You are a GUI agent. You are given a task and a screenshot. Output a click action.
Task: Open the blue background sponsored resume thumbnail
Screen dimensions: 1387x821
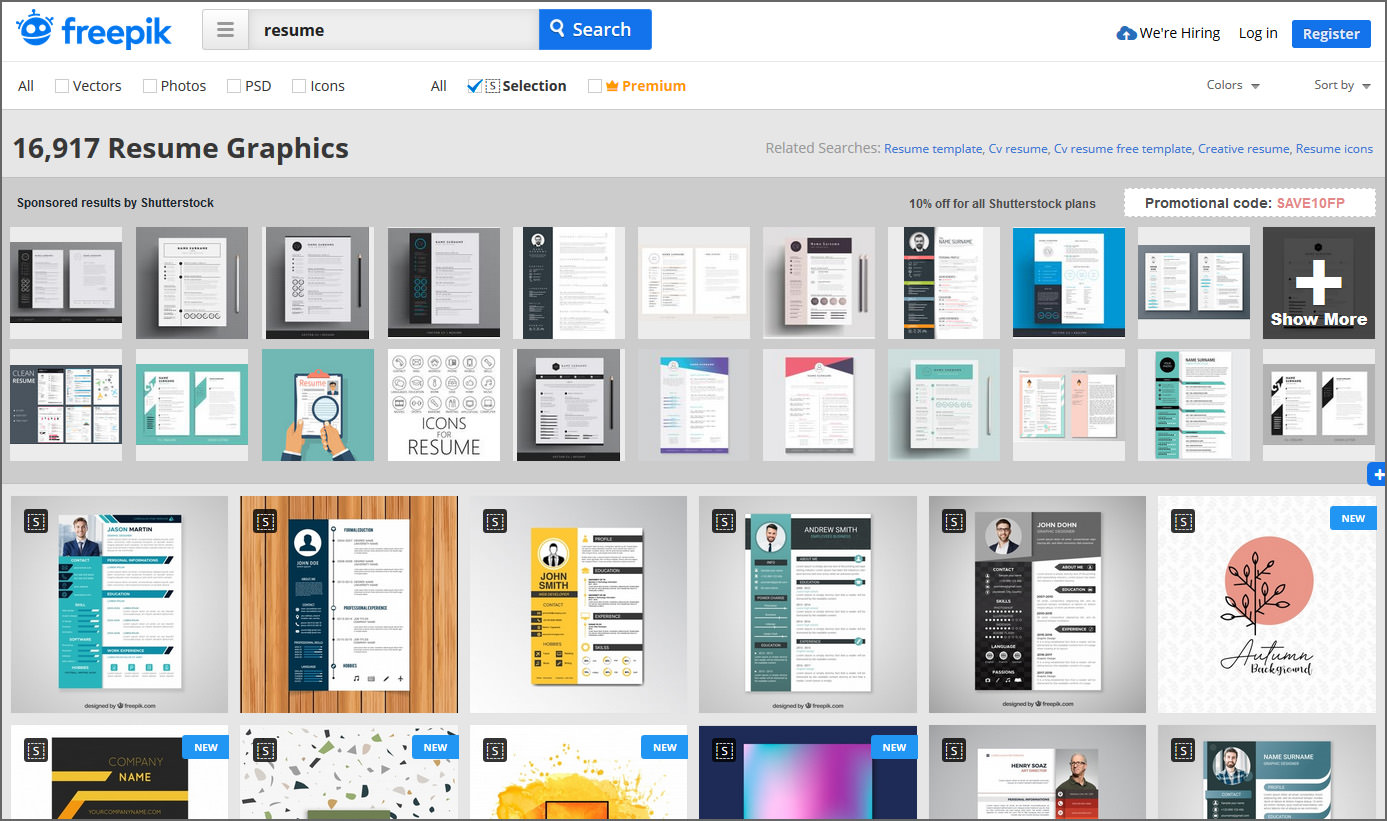click(1069, 283)
